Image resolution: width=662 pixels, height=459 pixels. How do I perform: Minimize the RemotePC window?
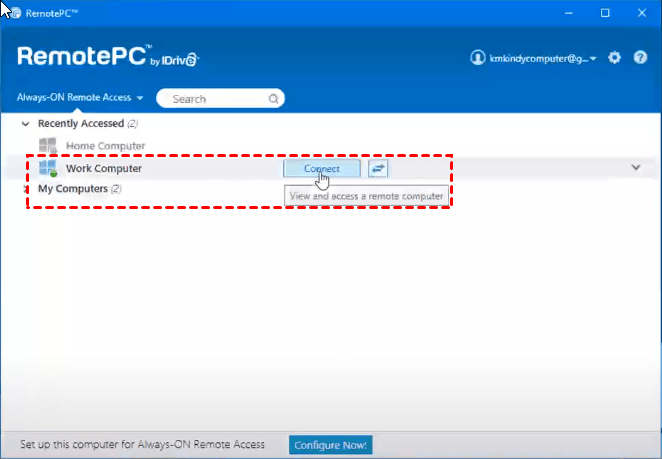(569, 13)
